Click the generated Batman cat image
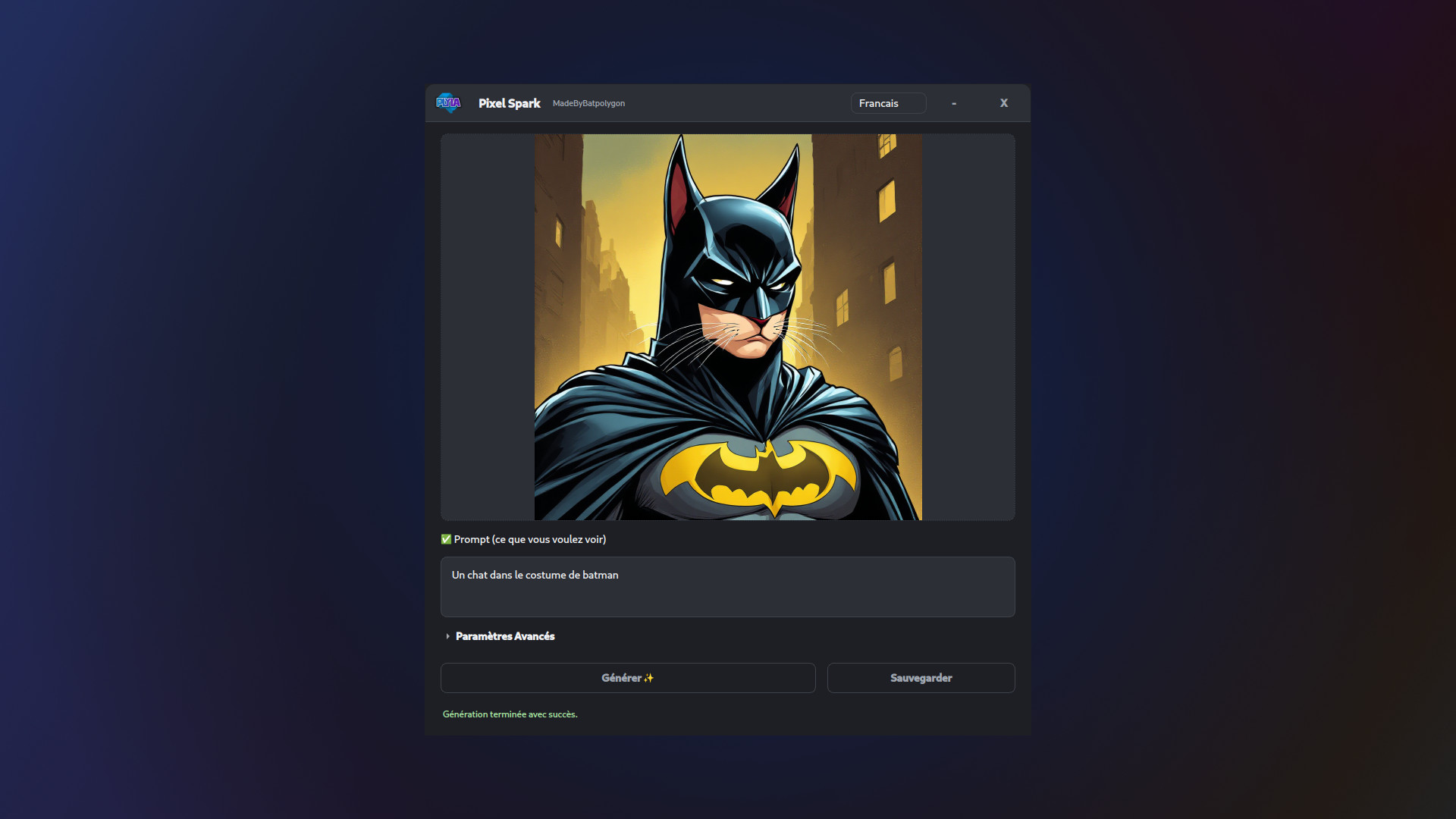This screenshot has height=819, width=1456. pos(728,327)
